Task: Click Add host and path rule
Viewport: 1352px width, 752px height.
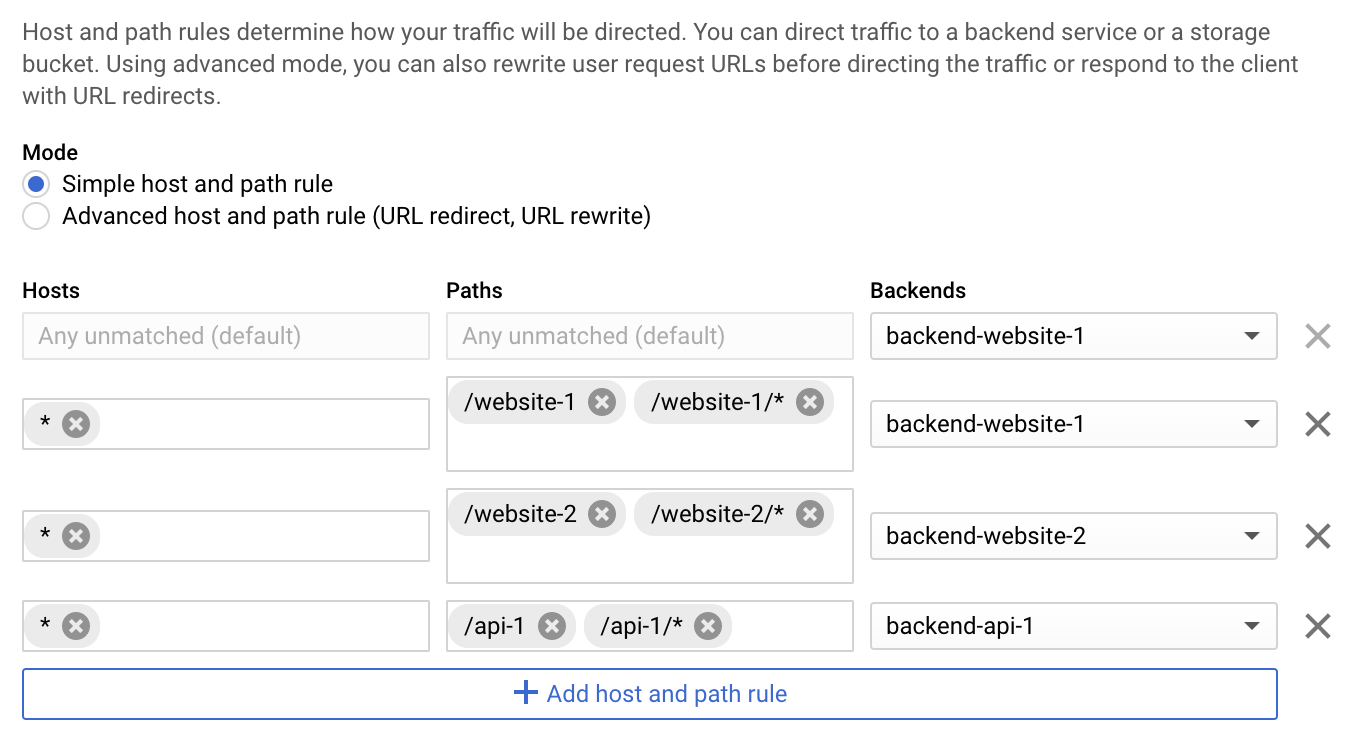Action: (649, 694)
